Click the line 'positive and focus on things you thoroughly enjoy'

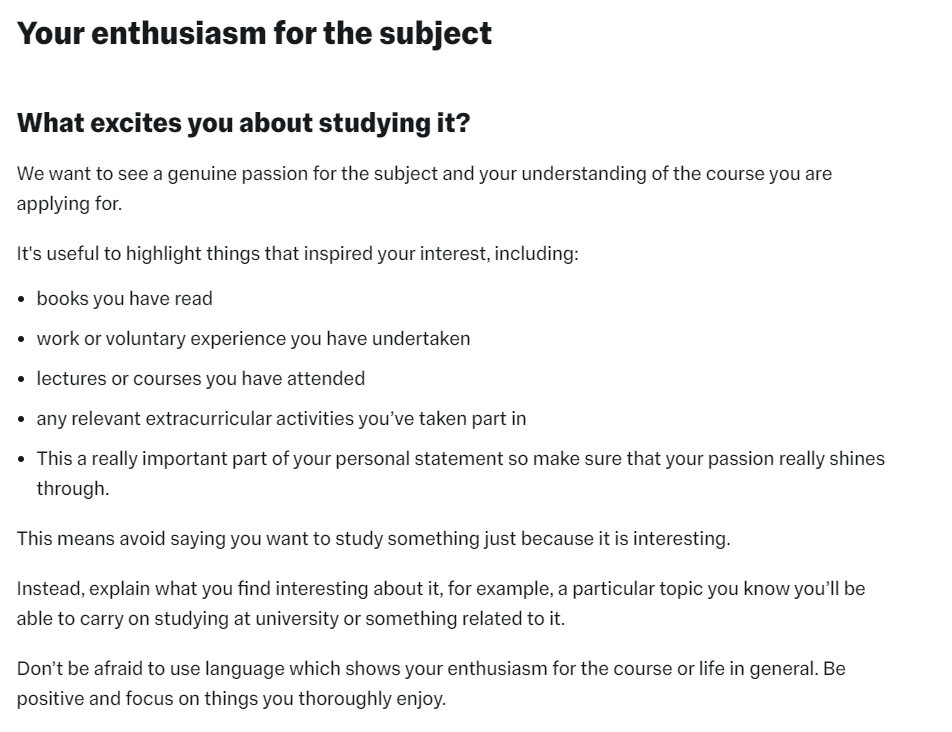click(231, 699)
